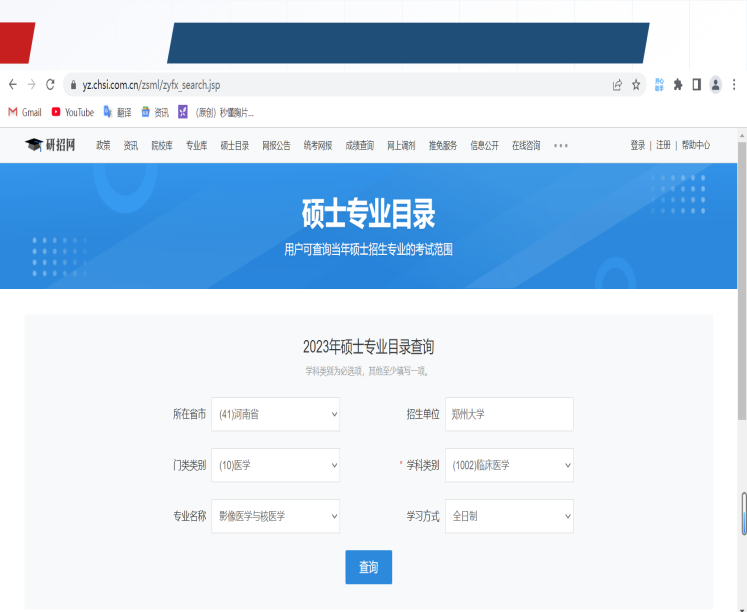
Task: Open 硕士目录 in the navigation bar
Action: [235, 145]
